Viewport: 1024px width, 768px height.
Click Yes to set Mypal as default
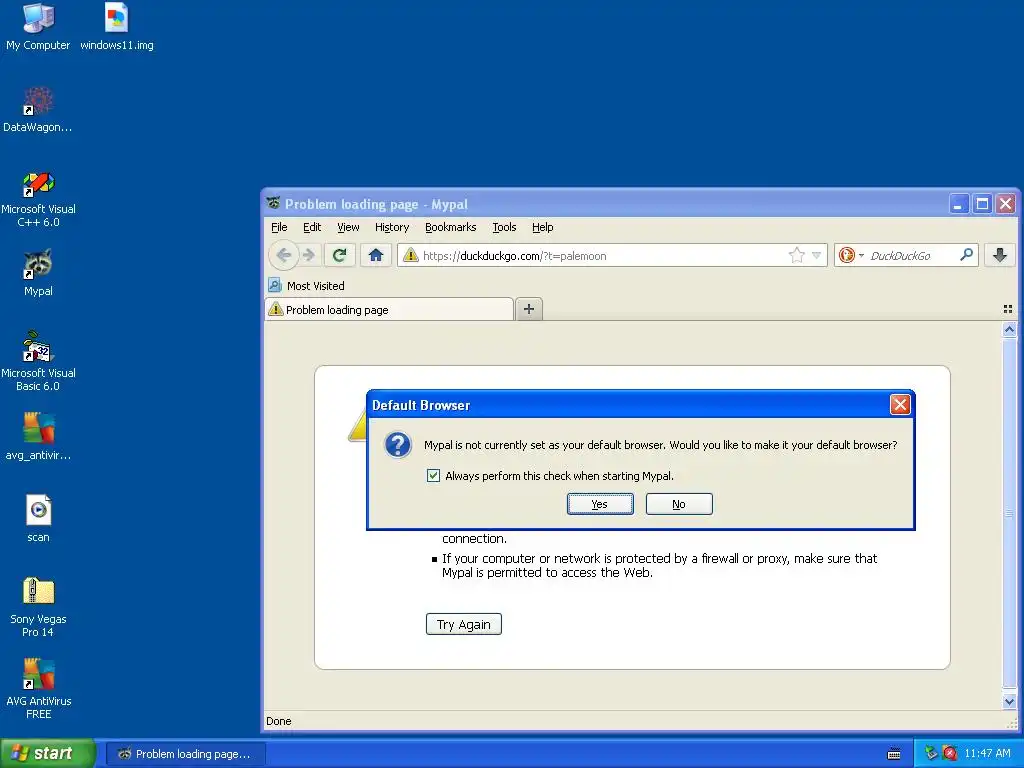tap(600, 504)
